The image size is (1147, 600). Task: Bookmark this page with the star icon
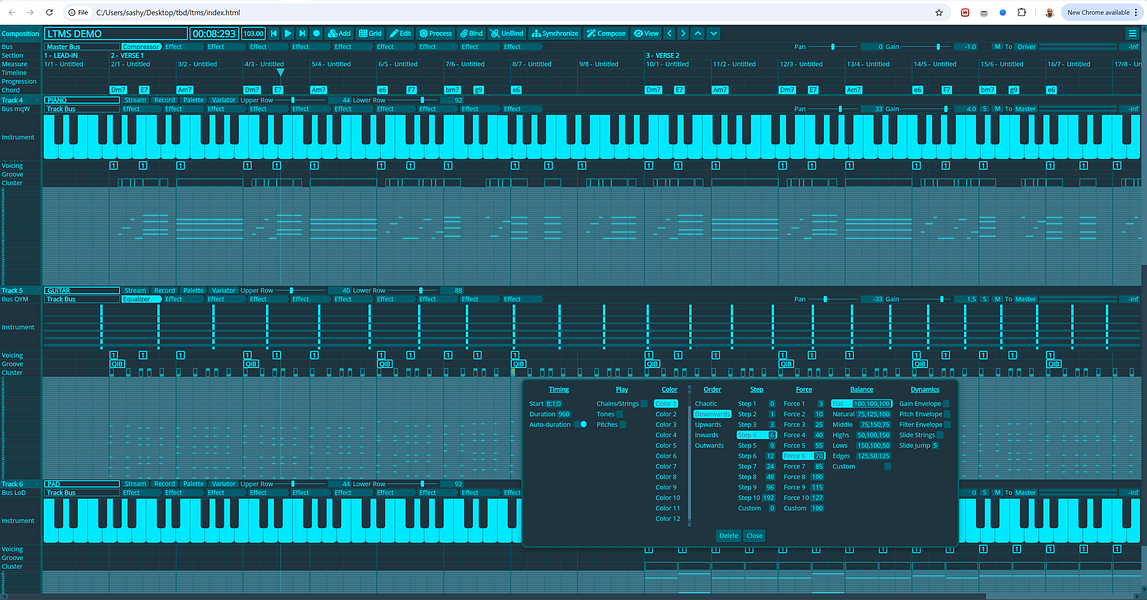[939, 12]
